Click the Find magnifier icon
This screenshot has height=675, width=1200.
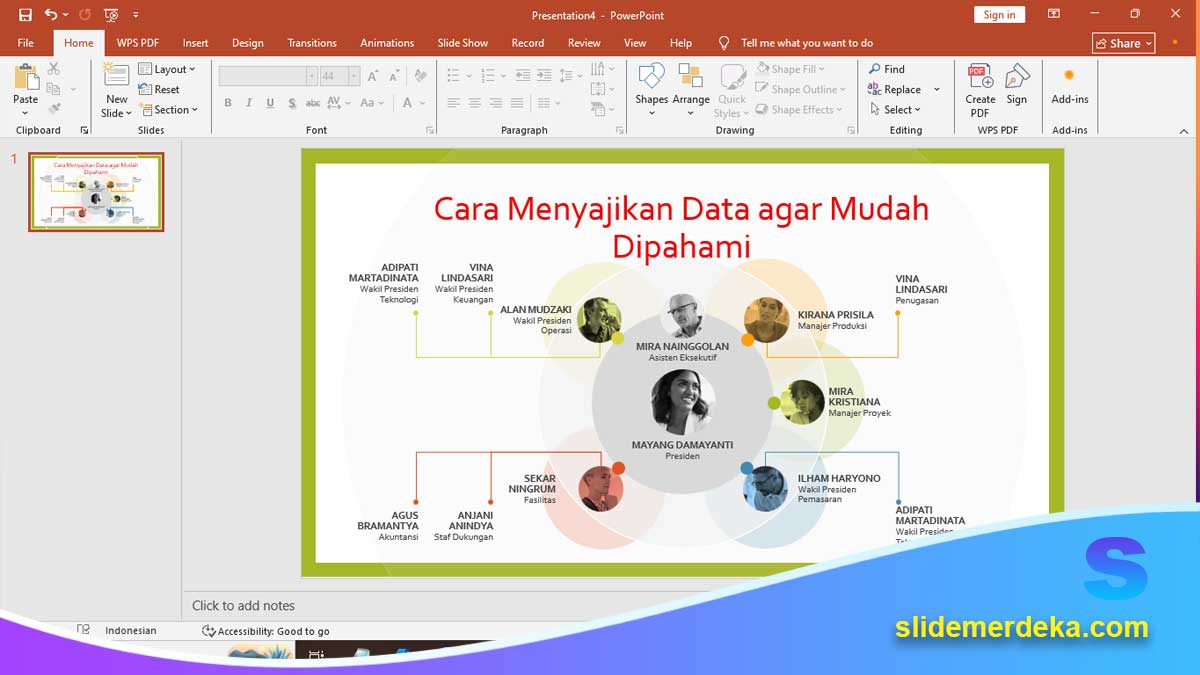point(875,69)
